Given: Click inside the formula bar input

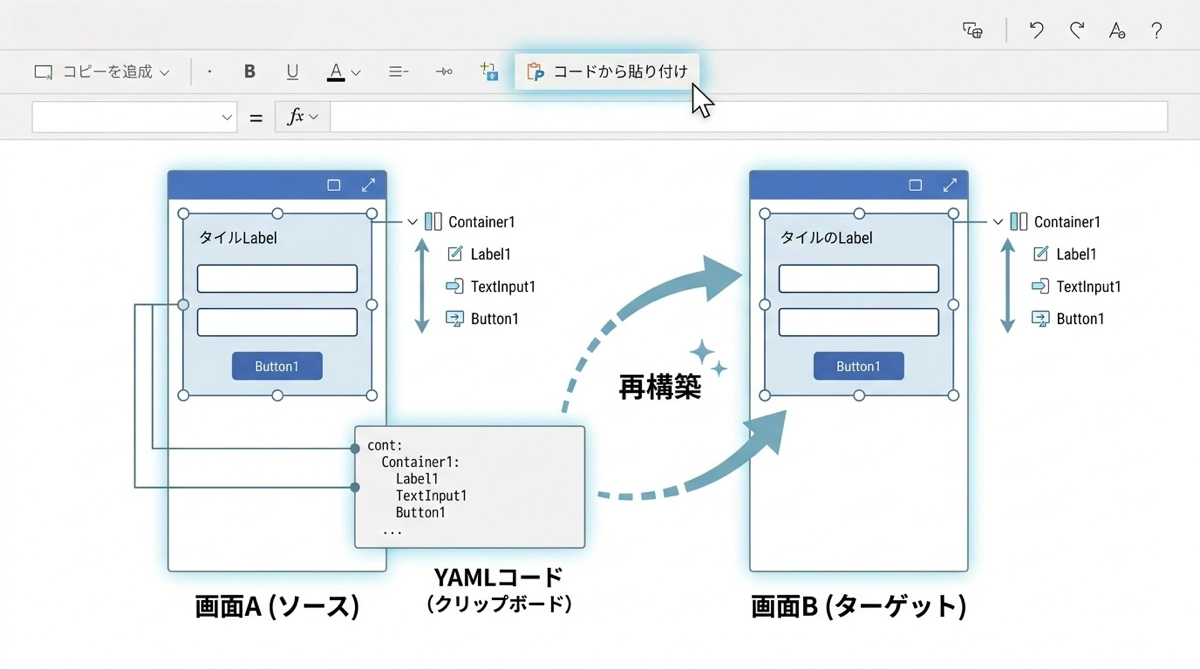Looking at the screenshot, I should (x=748, y=117).
